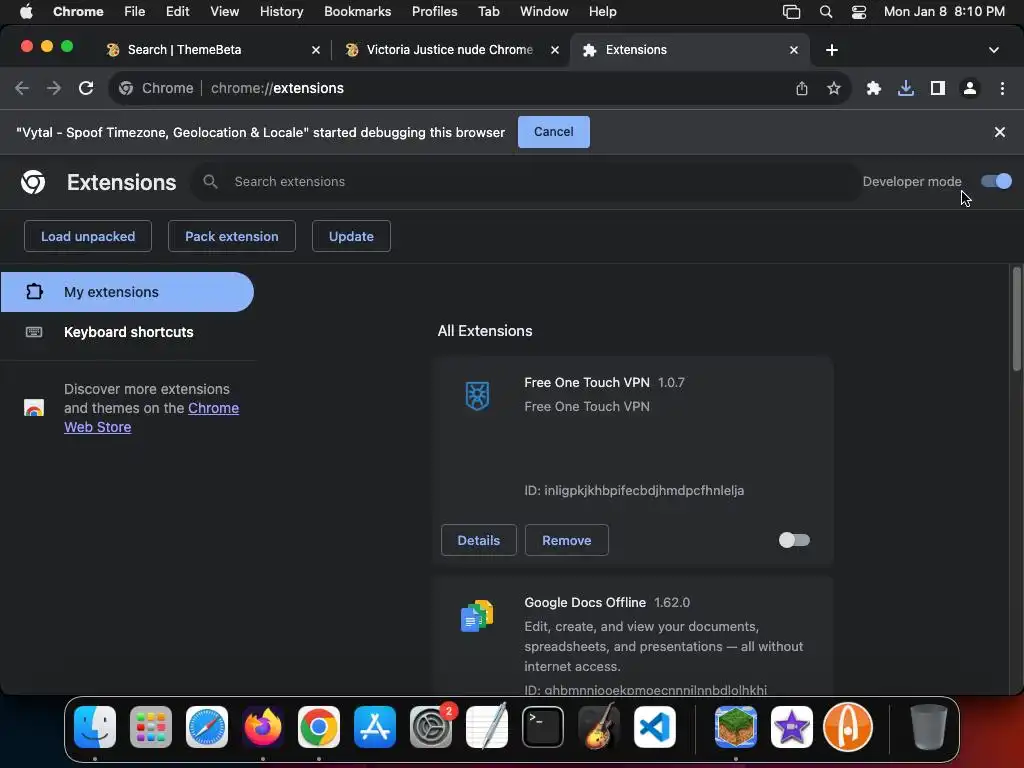
Task: Reload the extensions page
Action: (86, 88)
